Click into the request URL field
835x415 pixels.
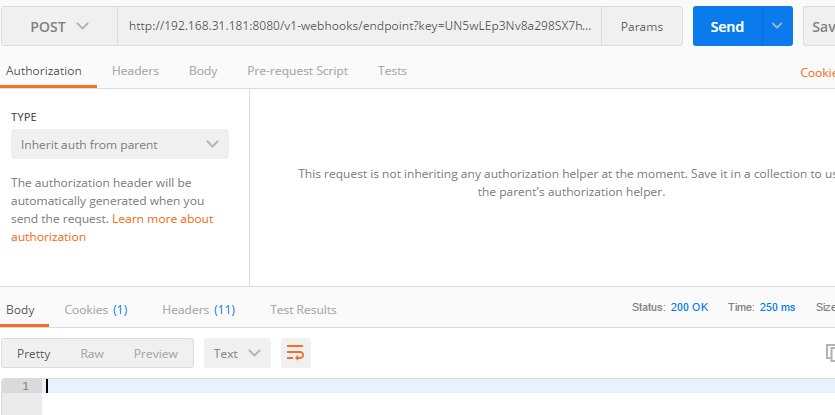[x=360, y=27]
